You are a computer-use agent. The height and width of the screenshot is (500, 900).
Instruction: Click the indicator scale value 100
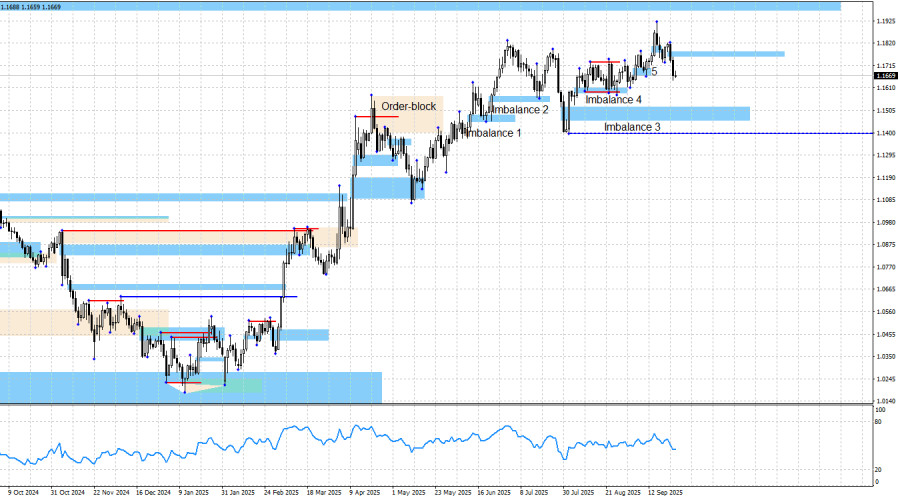click(x=880, y=410)
